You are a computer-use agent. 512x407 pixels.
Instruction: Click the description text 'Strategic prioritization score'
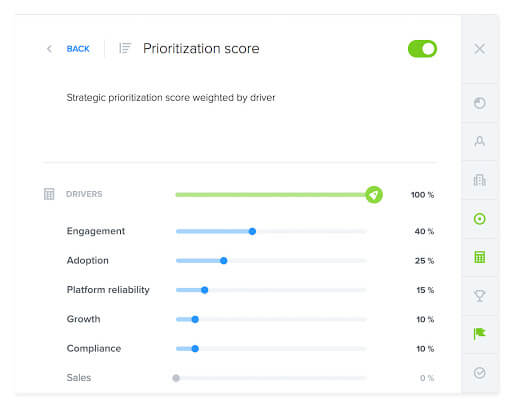pyautogui.click(x=129, y=98)
